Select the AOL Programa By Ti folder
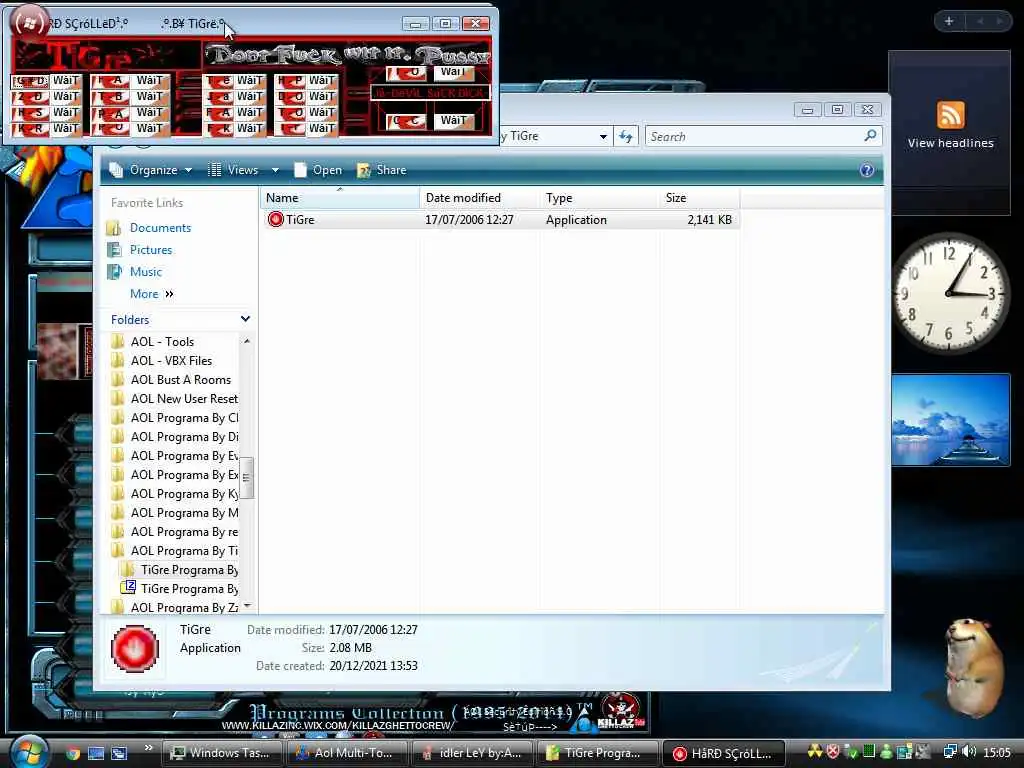Image resolution: width=1024 pixels, height=768 pixels. (x=184, y=551)
